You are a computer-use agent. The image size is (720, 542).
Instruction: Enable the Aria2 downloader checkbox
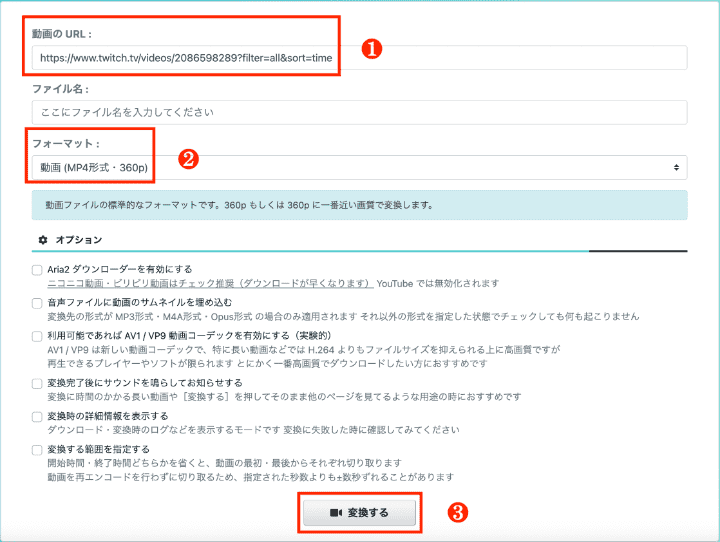pos(37,270)
